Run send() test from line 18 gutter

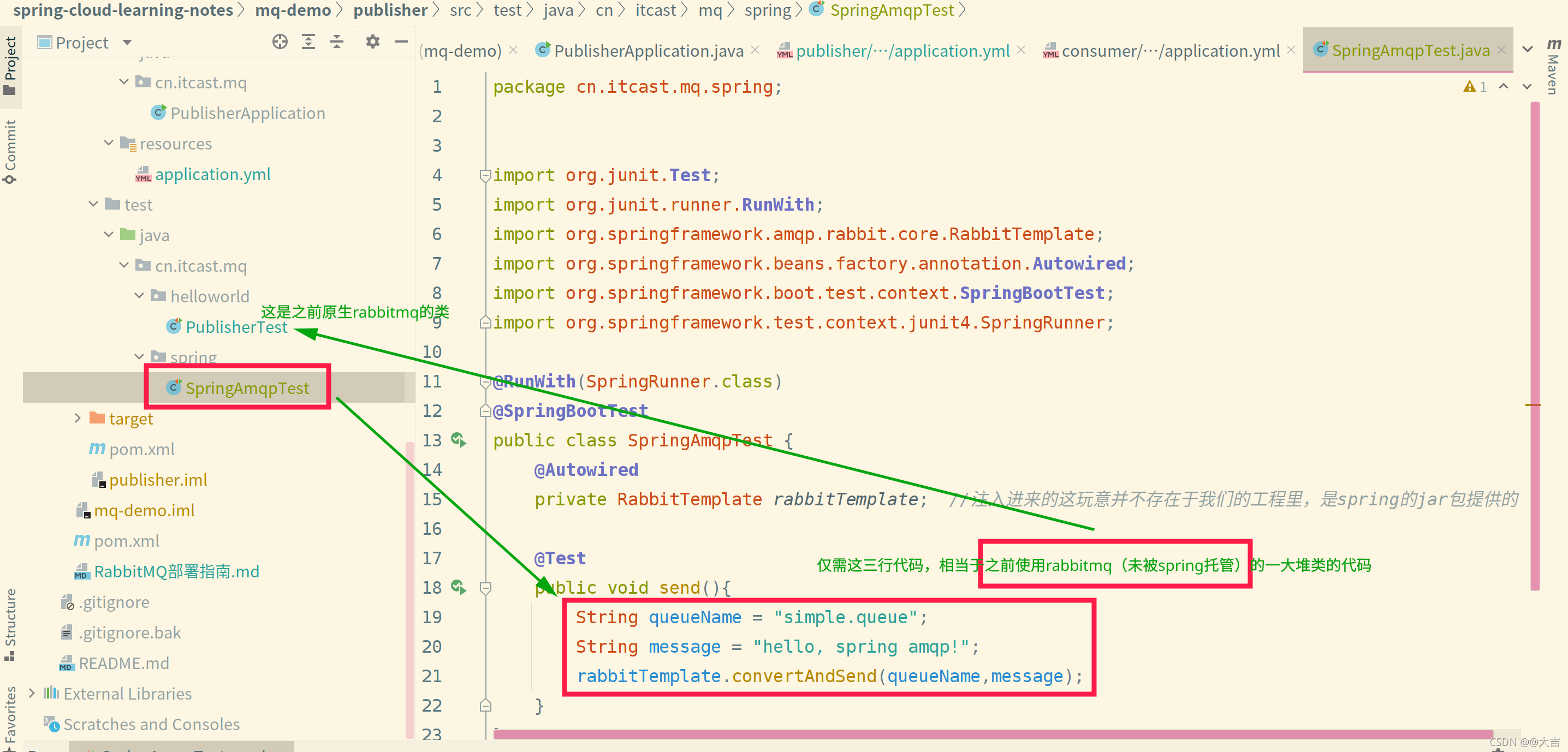[459, 587]
